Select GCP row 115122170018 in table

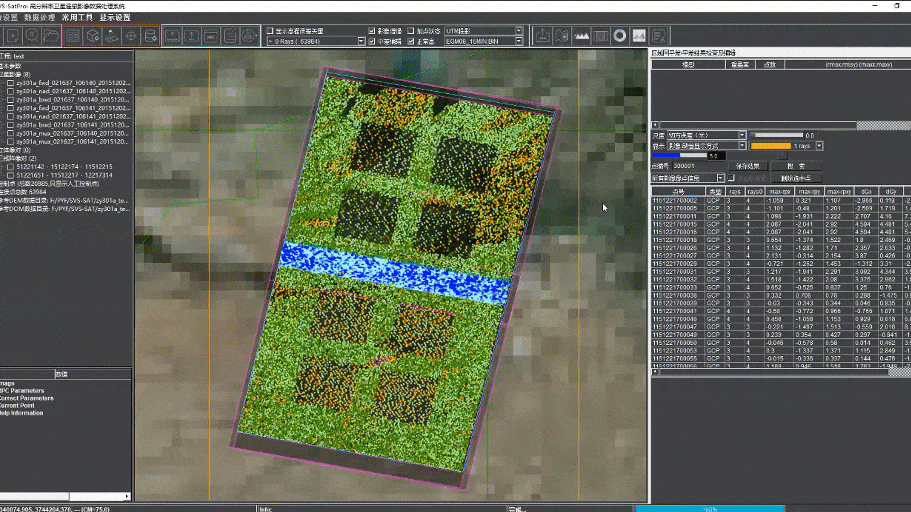pyautogui.click(x=675, y=241)
